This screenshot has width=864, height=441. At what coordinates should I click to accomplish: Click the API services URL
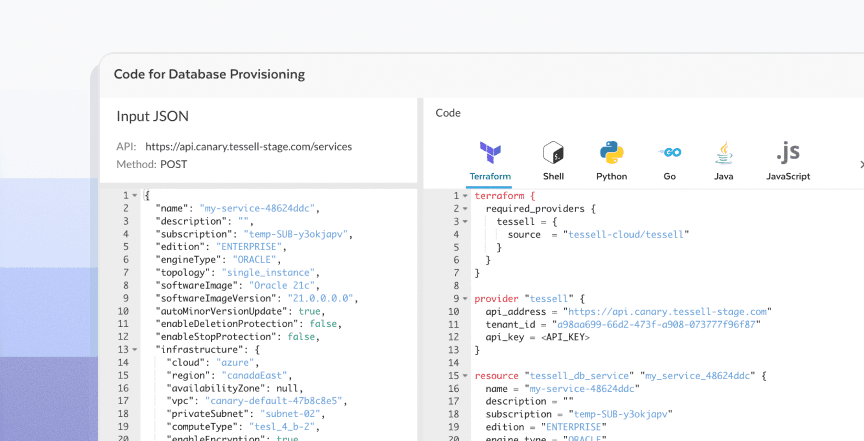click(x=249, y=147)
